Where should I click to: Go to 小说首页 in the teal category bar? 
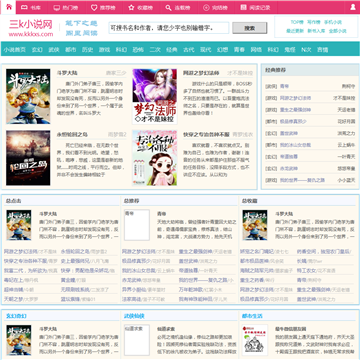[x=15, y=50]
